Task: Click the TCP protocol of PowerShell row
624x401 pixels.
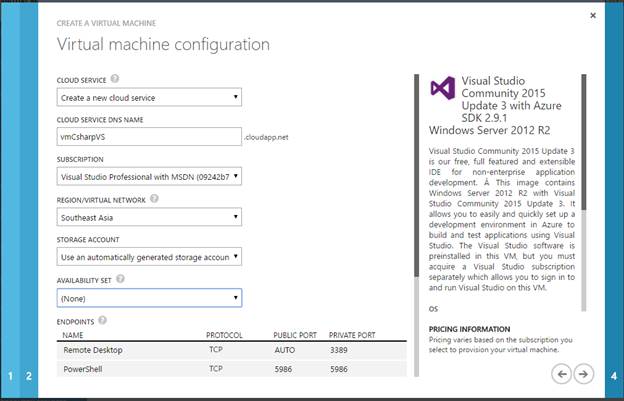Action: [216, 369]
